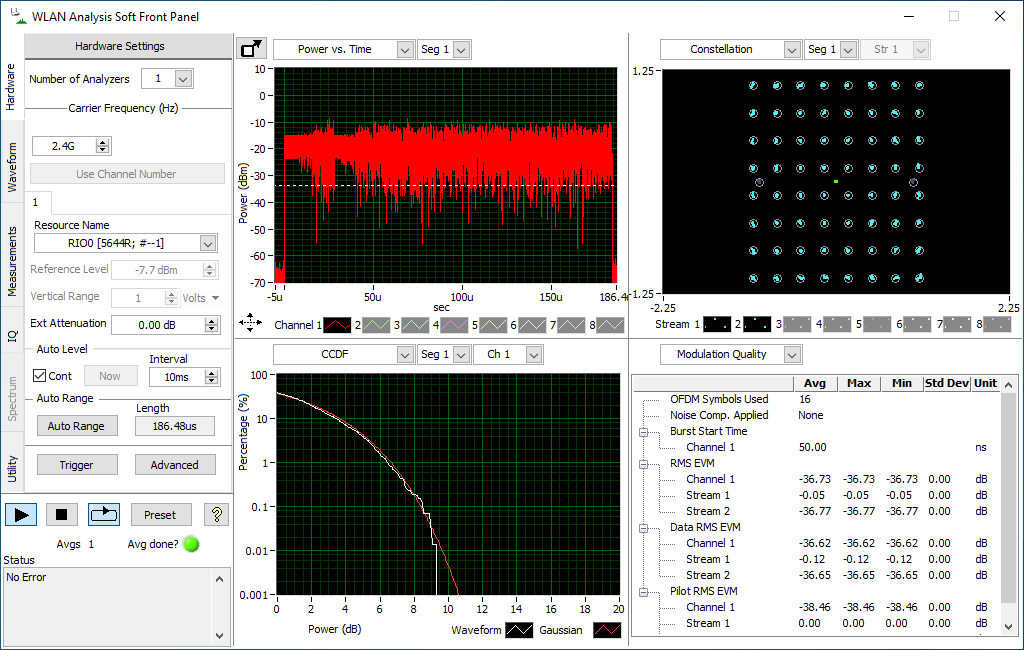
Task: Select the channel 8 trace legend icon
Action: click(611, 325)
